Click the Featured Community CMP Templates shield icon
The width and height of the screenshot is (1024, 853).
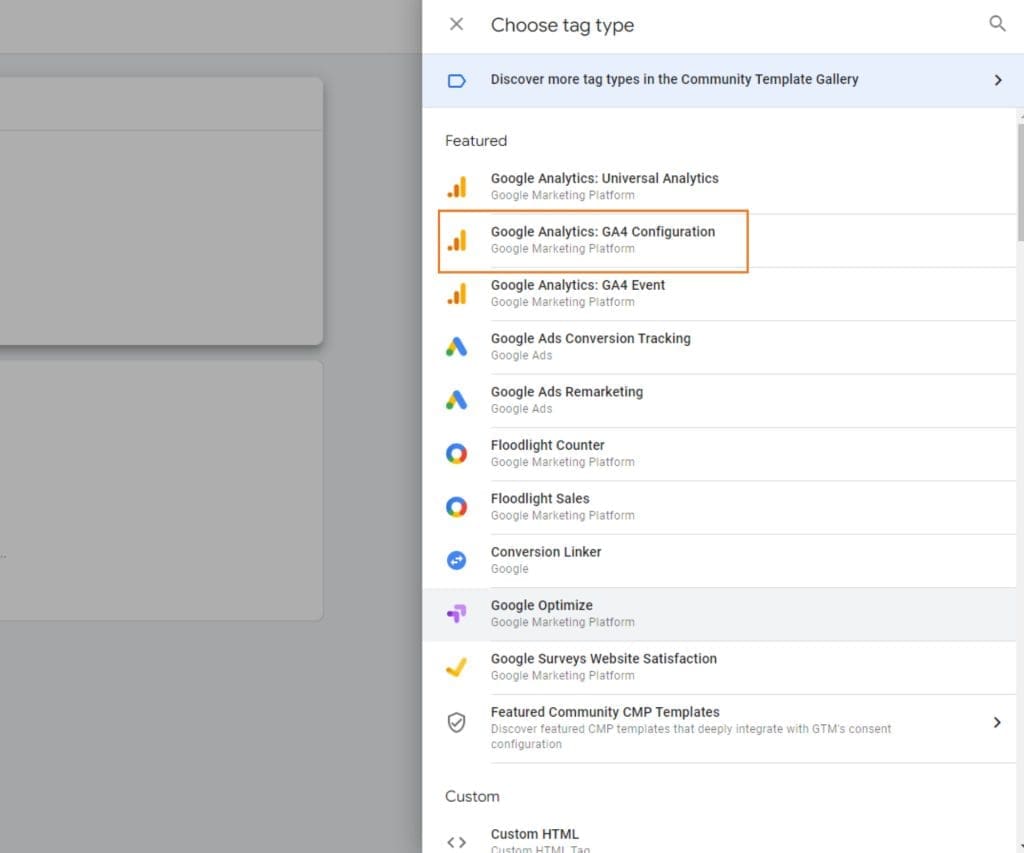click(x=457, y=722)
